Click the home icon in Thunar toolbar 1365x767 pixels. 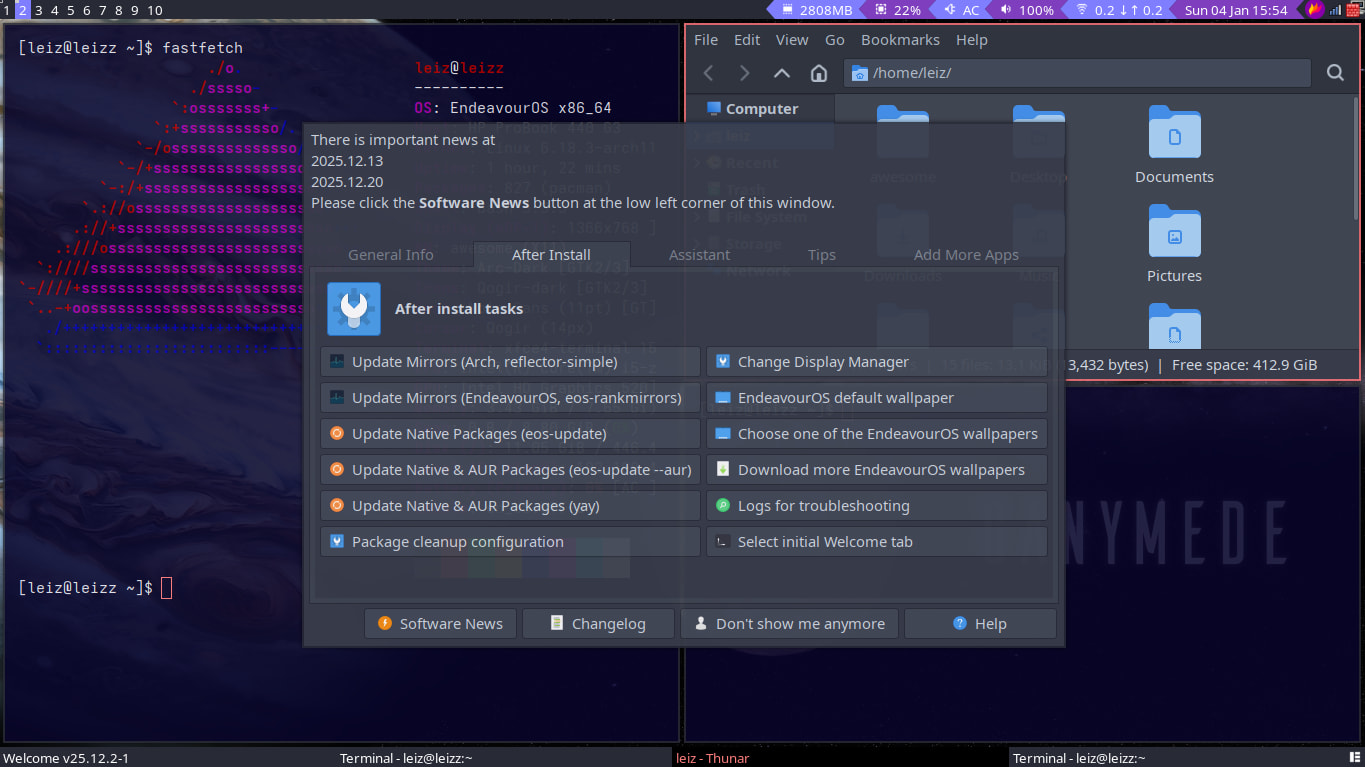click(818, 73)
